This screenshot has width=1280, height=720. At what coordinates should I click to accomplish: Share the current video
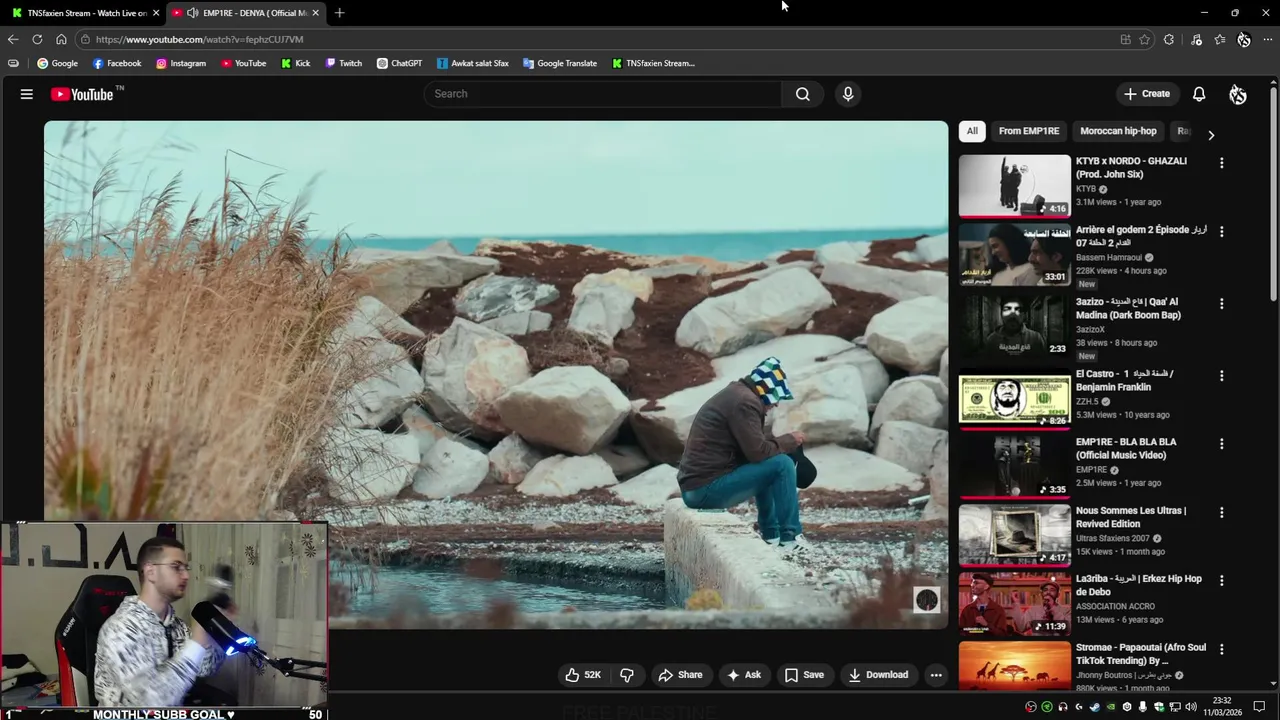point(680,675)
